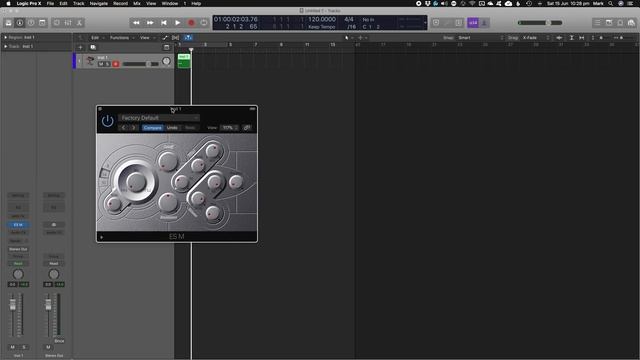Screen dimensions: 640x360
Task: Show the Toolbar button in control bar
Action: 42,23
